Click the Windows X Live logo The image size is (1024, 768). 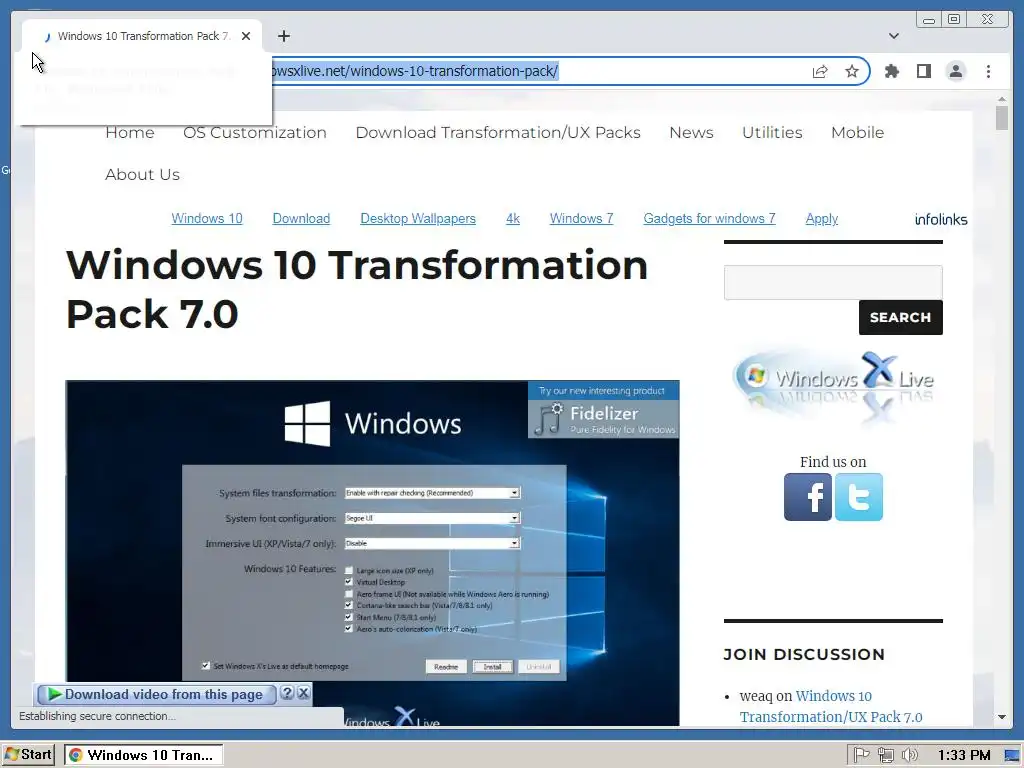click(833, 384)
